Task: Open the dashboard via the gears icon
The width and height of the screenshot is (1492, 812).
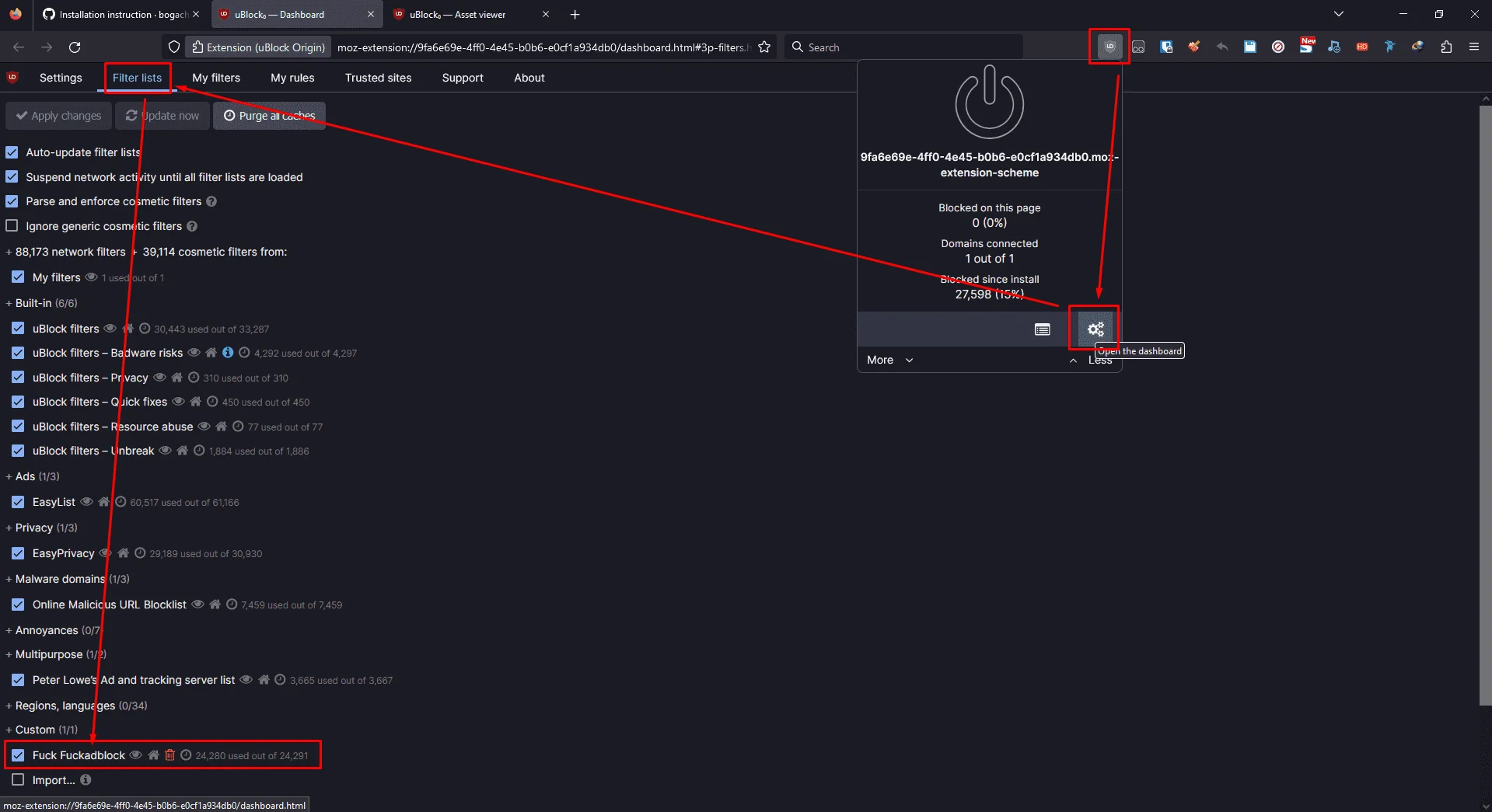Action: [x=1095, y=329]
